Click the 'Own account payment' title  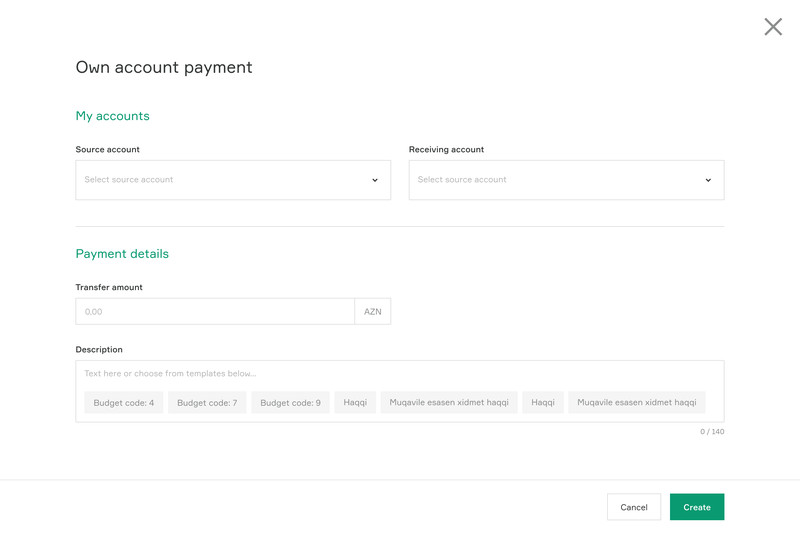(164, 67)
